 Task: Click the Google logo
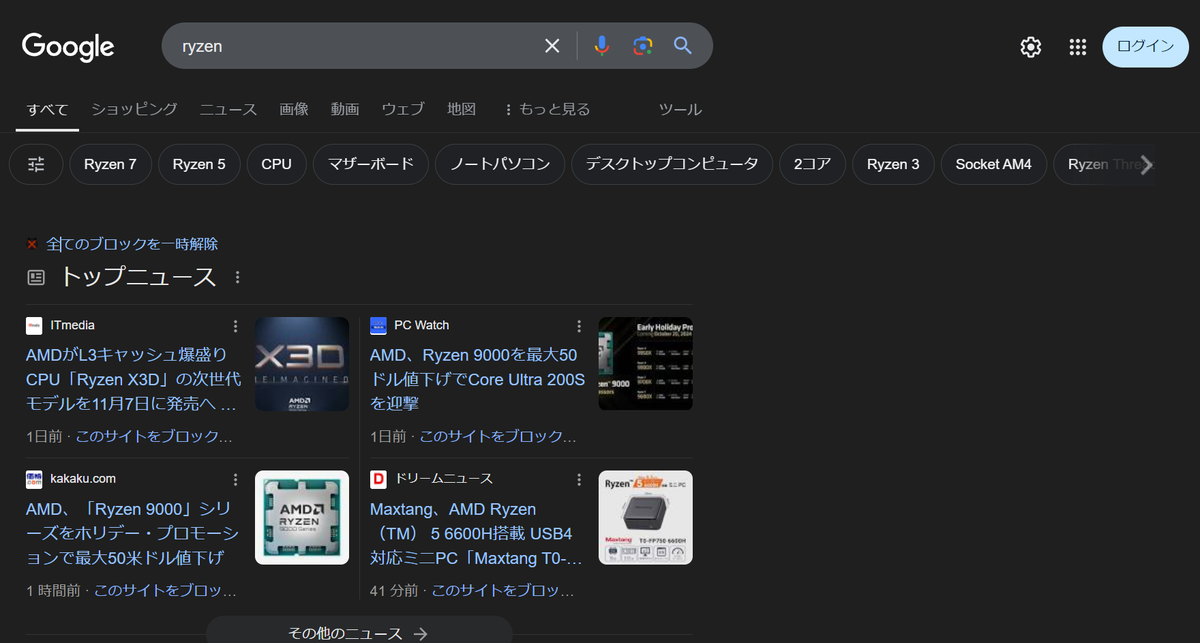(x=68, y=46)
